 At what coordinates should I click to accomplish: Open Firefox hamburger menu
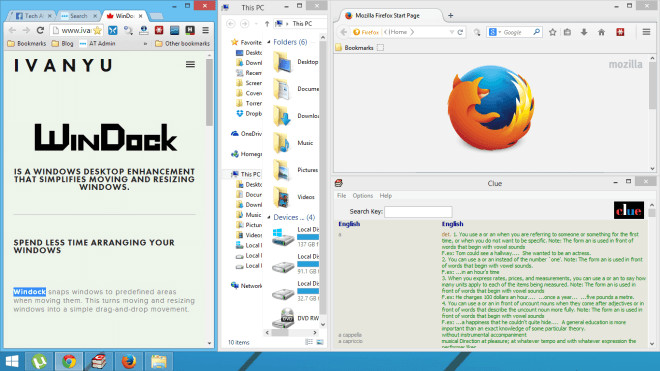[x=646, y=32]
